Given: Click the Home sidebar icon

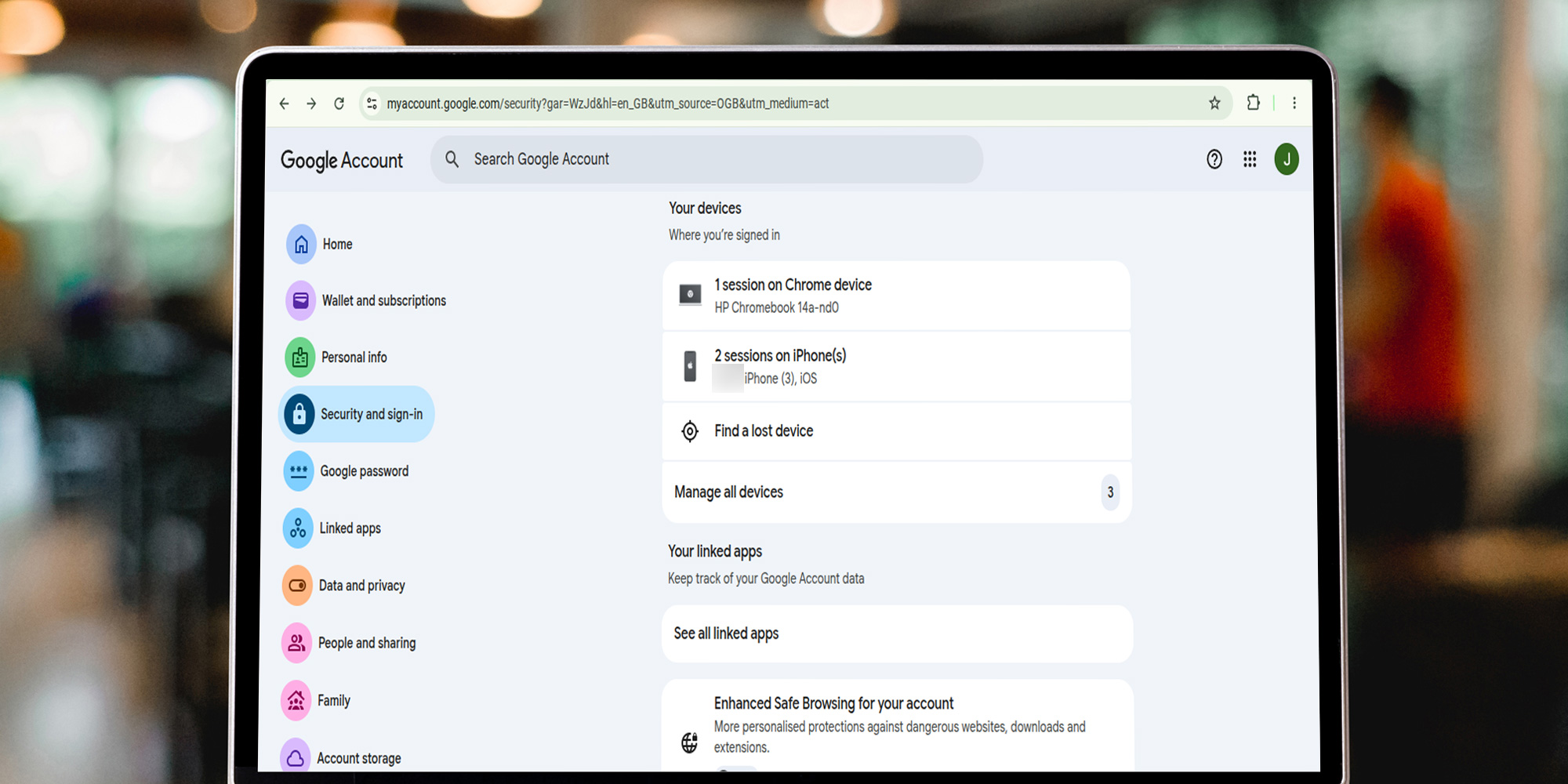Looking at the screenshot, I should pos(301,245).
